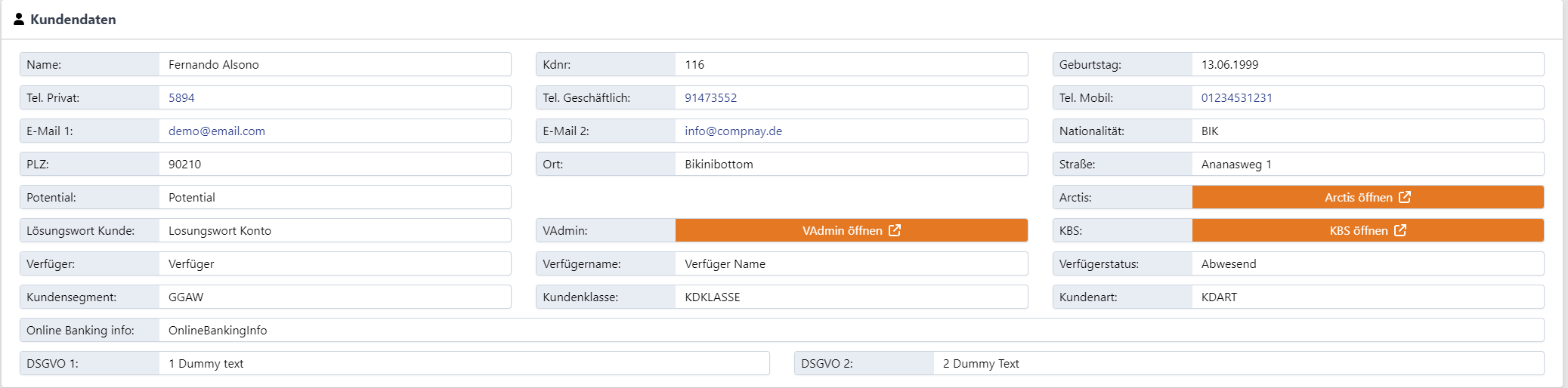The image size is (1568, 388).
Task: Click the Geburtstag field 13.06.1999
Action: [1367, 64]
